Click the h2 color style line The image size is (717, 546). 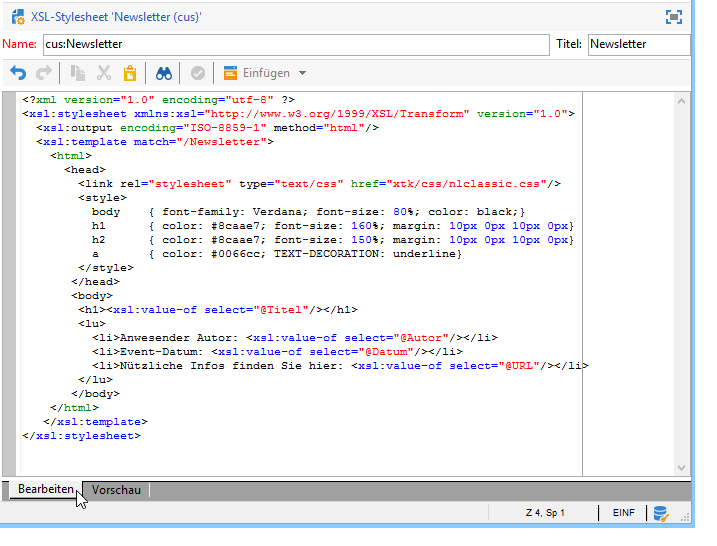pos(332,240)
